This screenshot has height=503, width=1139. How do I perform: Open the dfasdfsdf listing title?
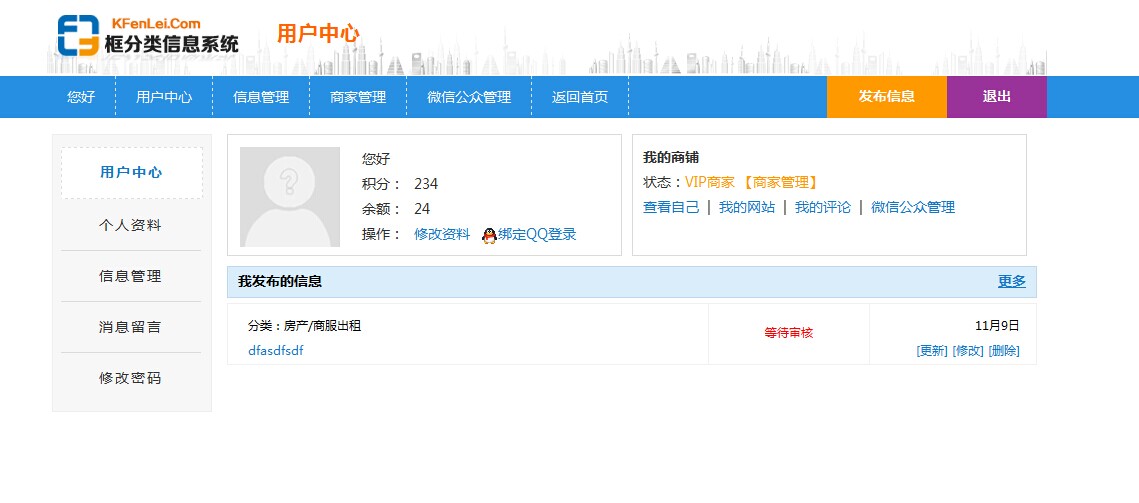click(275, 350)
